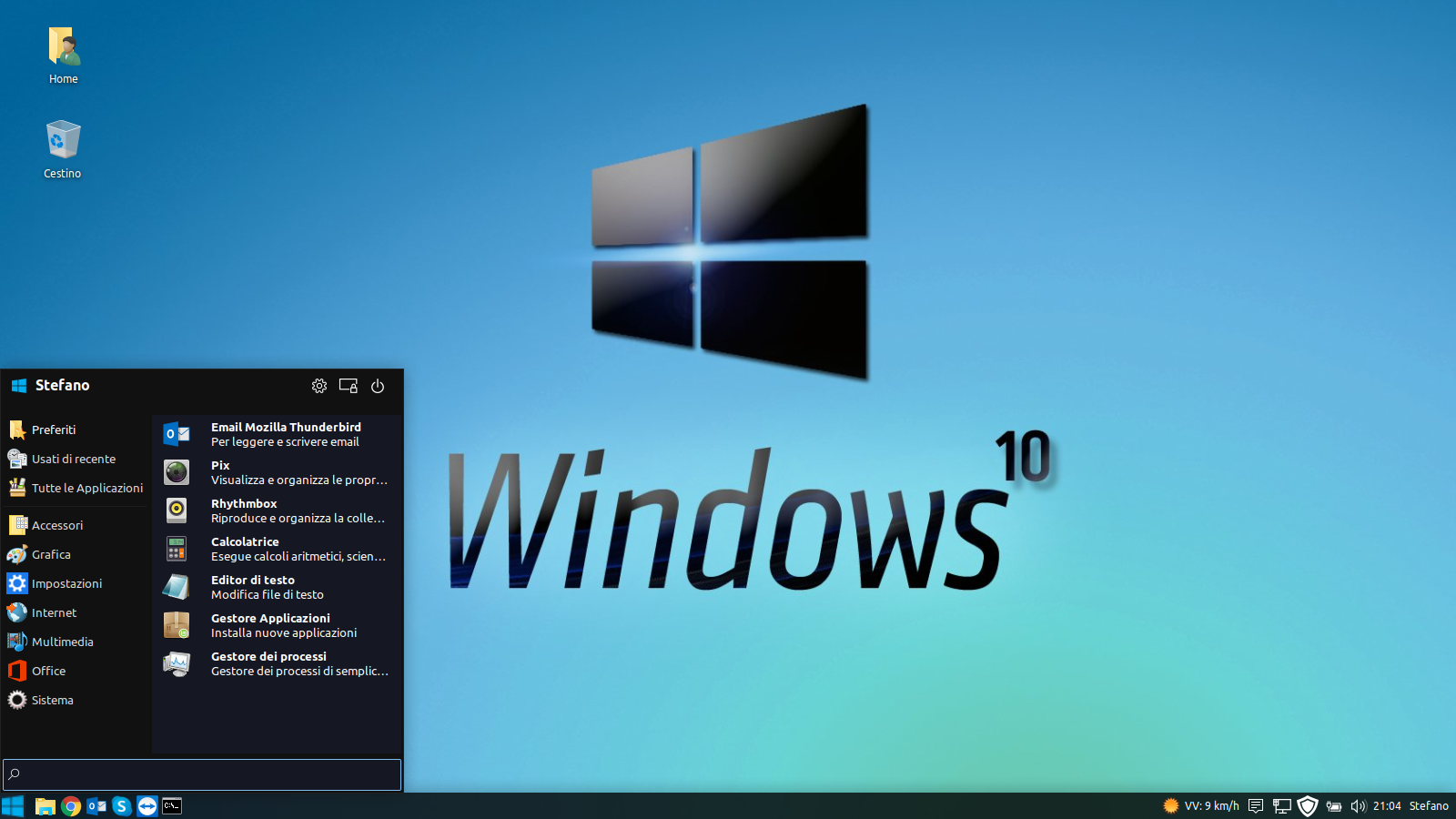
Task: Launch Email Mozilla Thunderbird from favorites
Action: [277, 434]
